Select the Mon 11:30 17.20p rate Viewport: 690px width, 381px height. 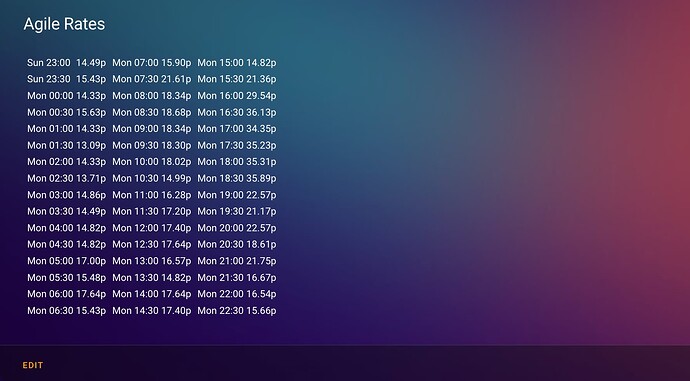(x=152, y=212)
